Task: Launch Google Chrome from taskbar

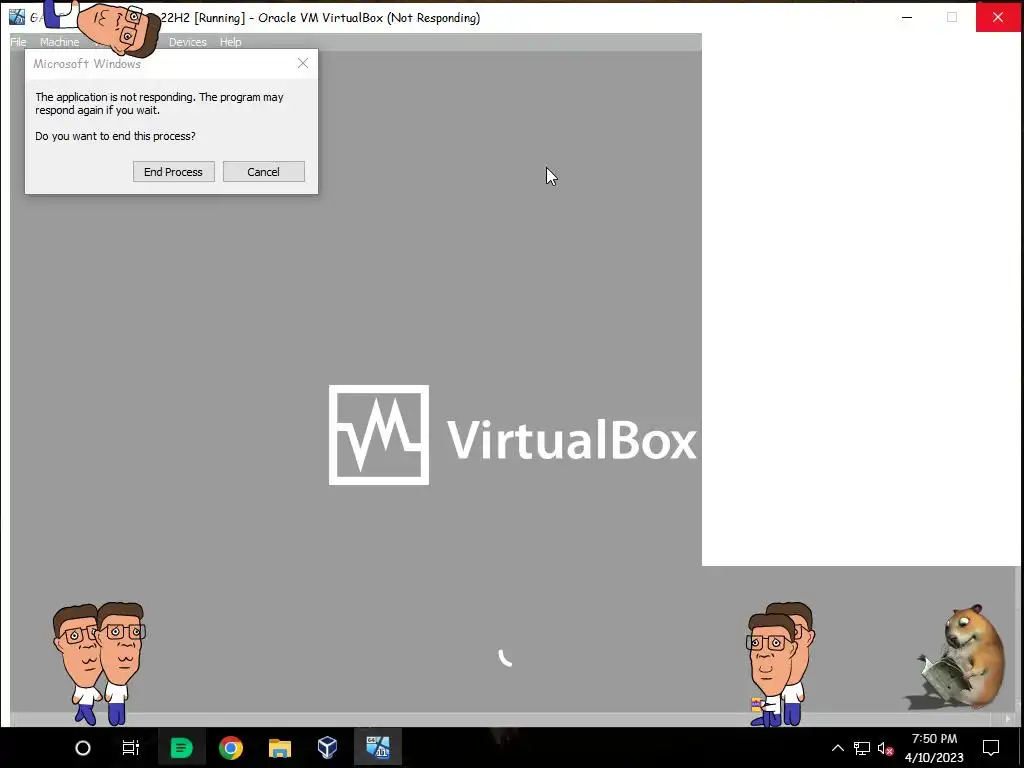Action: [x=231, y=748]
